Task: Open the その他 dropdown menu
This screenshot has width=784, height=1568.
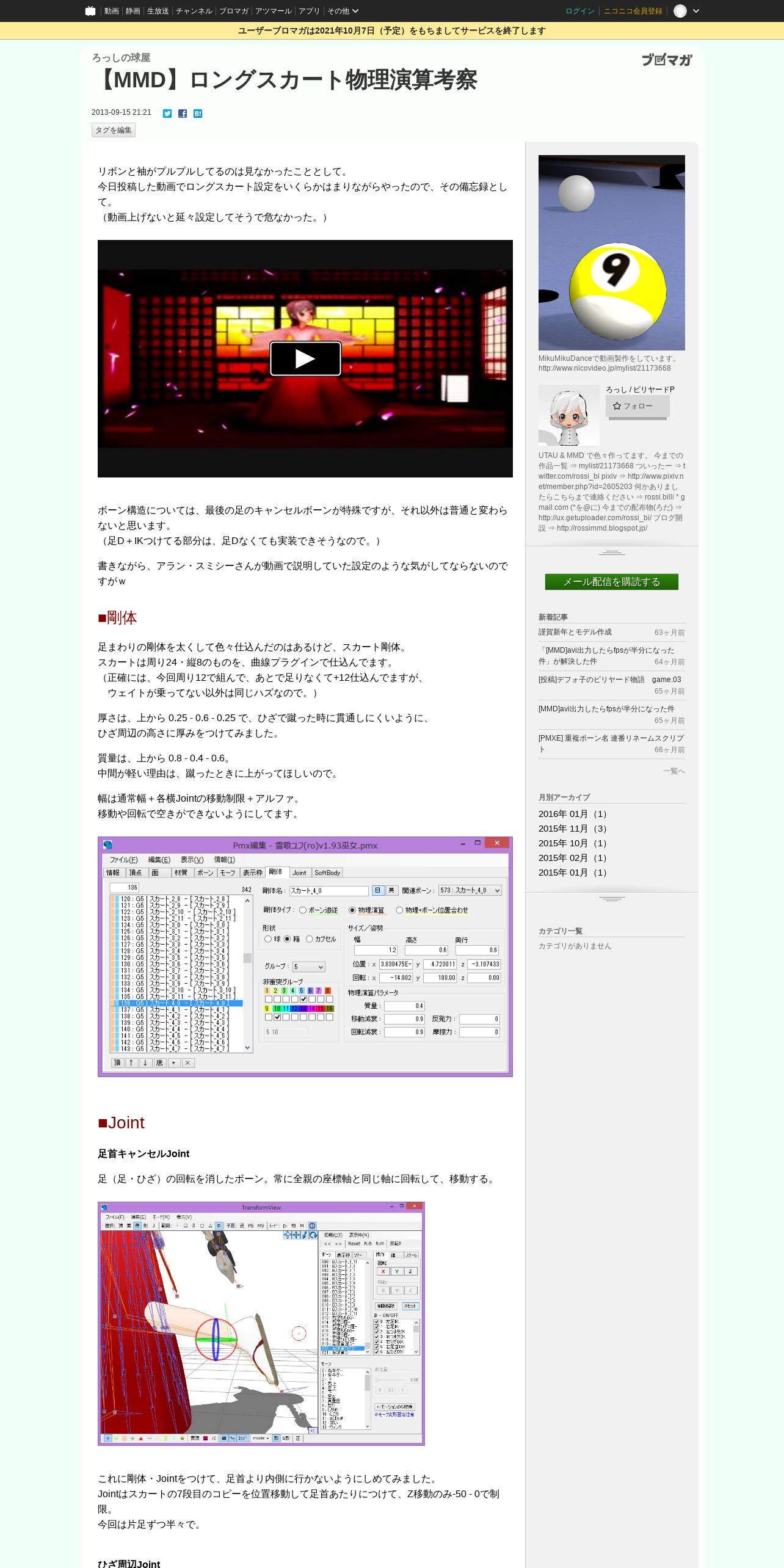Action: point(343,11)
